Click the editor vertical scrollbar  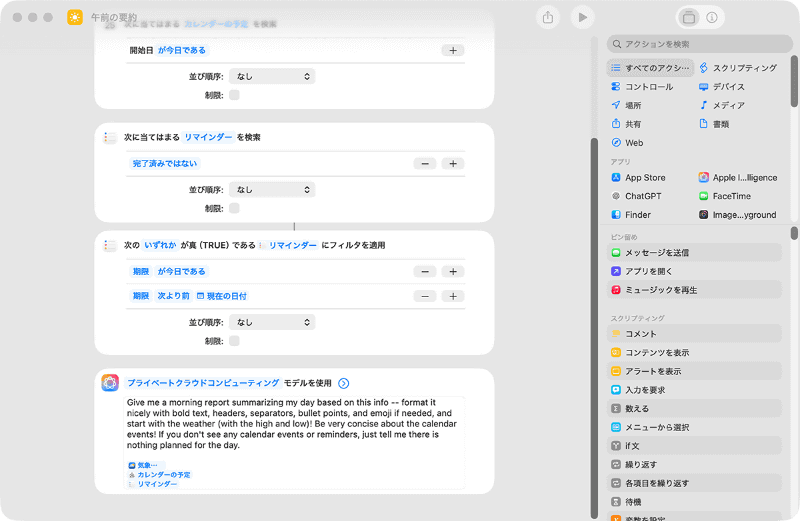coord(594,327)
